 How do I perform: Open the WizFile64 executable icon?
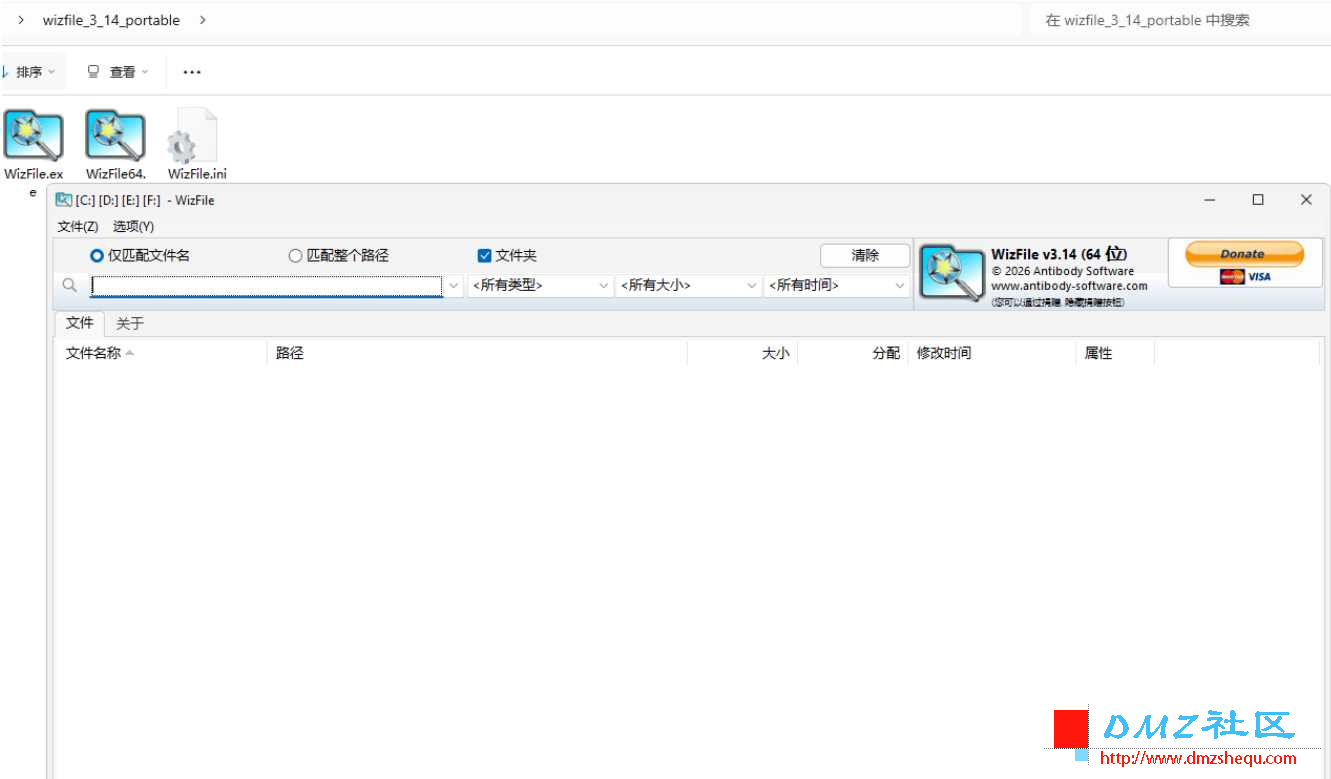[x=115, y=136]
